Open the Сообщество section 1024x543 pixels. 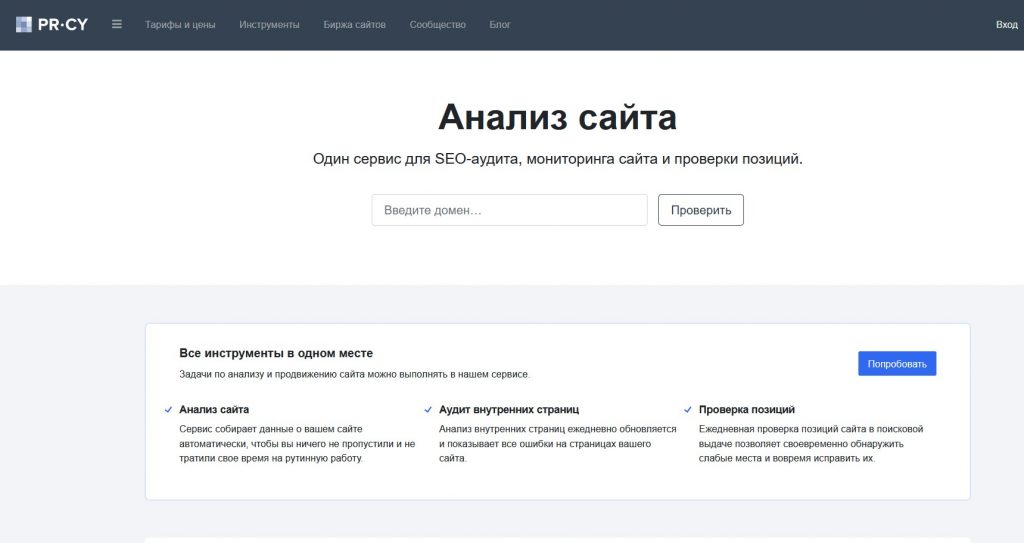tap(437, 24)
